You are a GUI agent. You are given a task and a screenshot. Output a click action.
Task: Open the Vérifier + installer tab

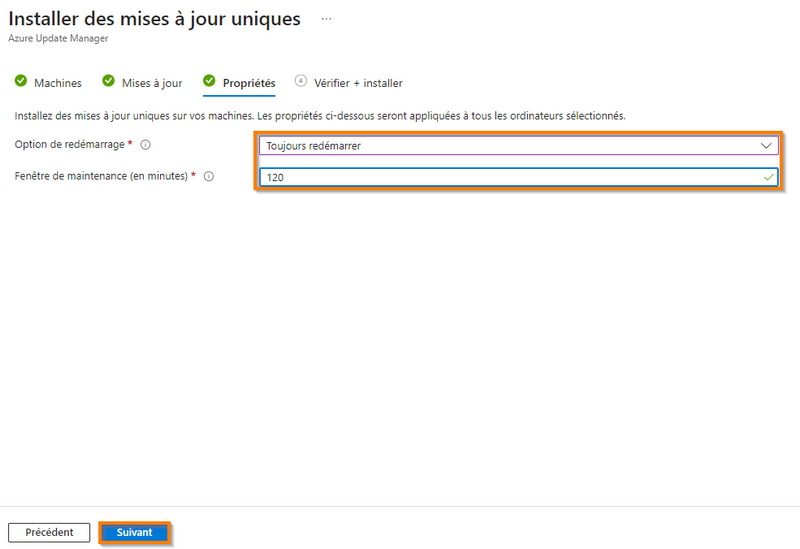(x=358, y=83)
